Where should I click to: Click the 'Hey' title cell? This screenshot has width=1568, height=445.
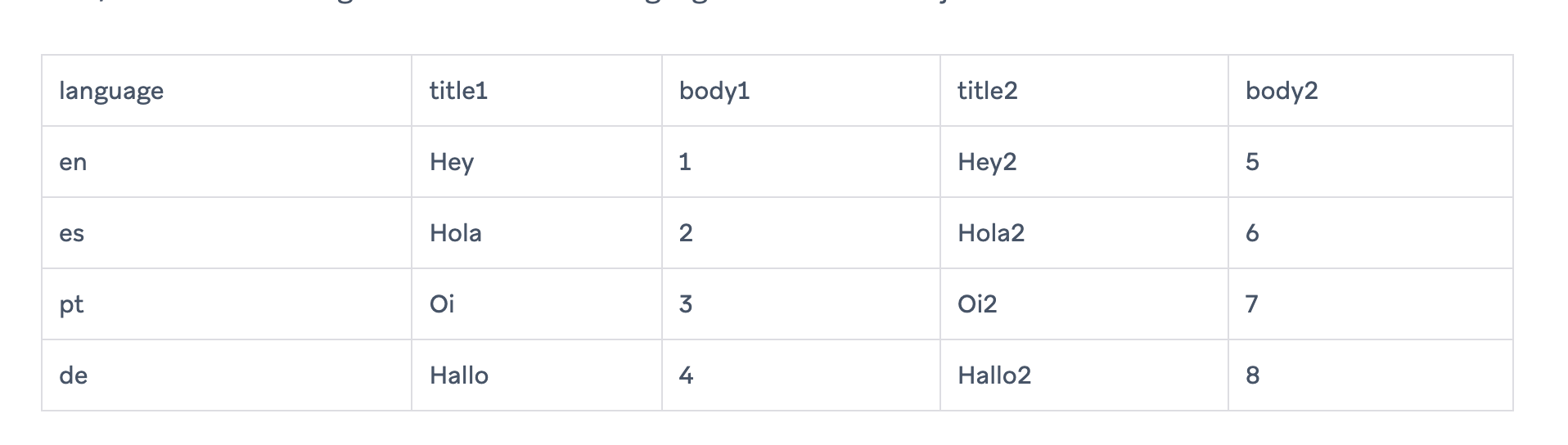pos(451,162)
